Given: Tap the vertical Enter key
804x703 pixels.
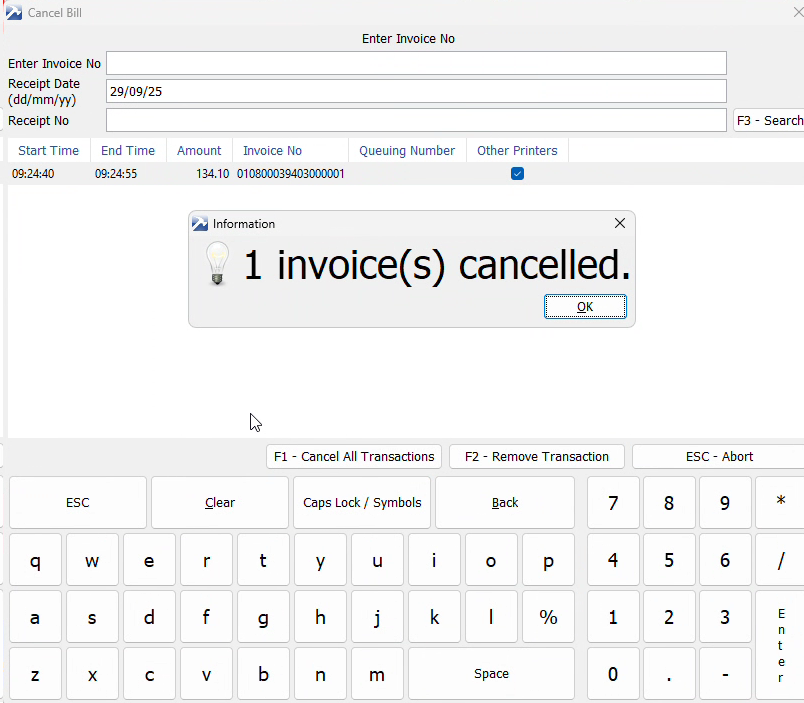Looking at the screenshot, I should tap(781, 645).
